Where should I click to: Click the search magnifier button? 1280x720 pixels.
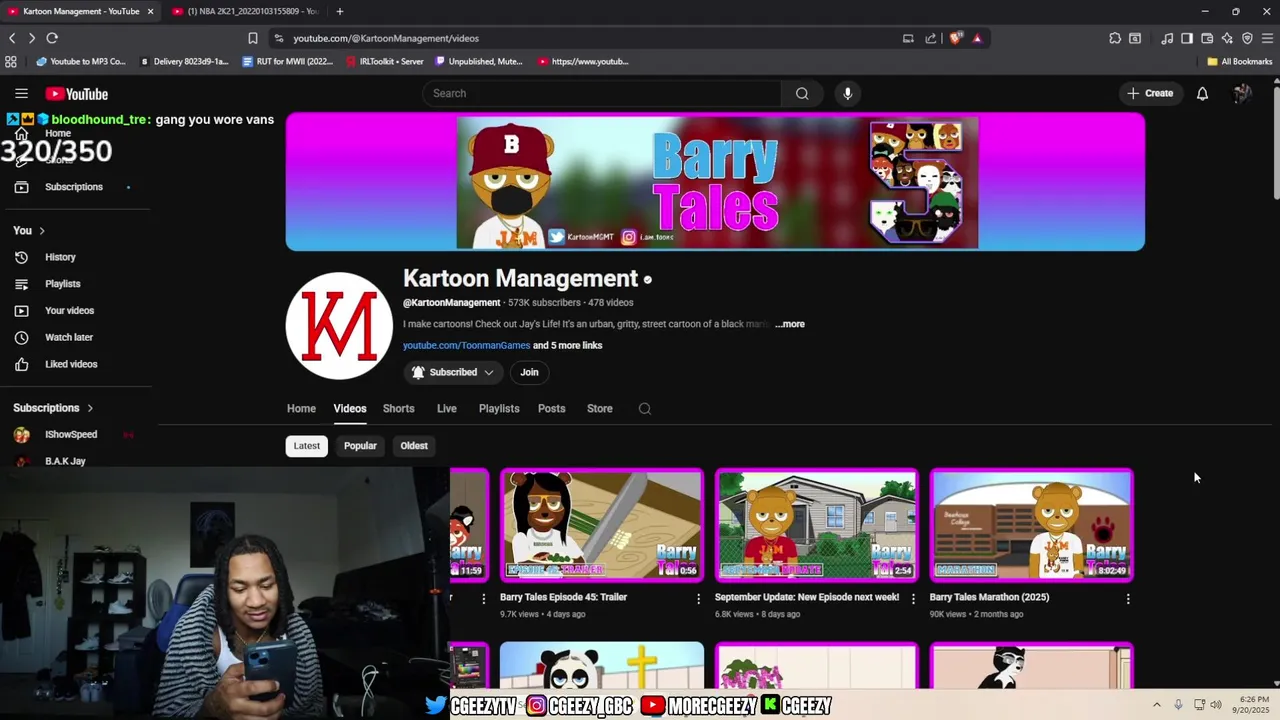point(802,93)
